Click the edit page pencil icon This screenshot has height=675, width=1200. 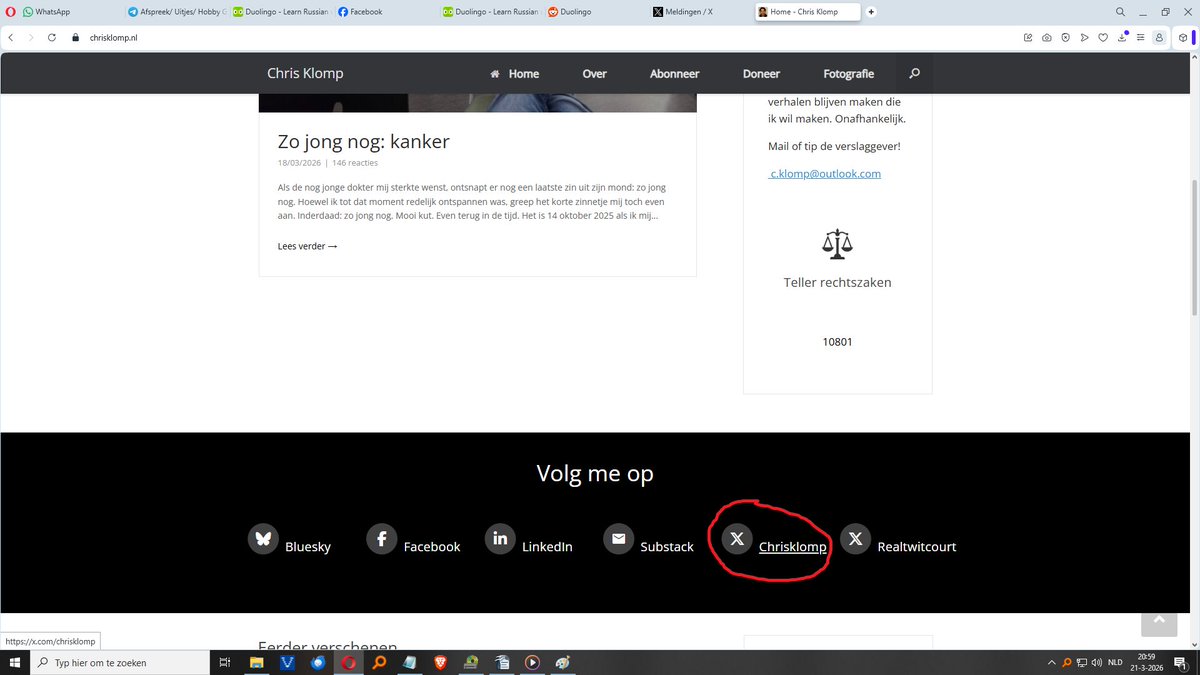tap(1028, 37)
